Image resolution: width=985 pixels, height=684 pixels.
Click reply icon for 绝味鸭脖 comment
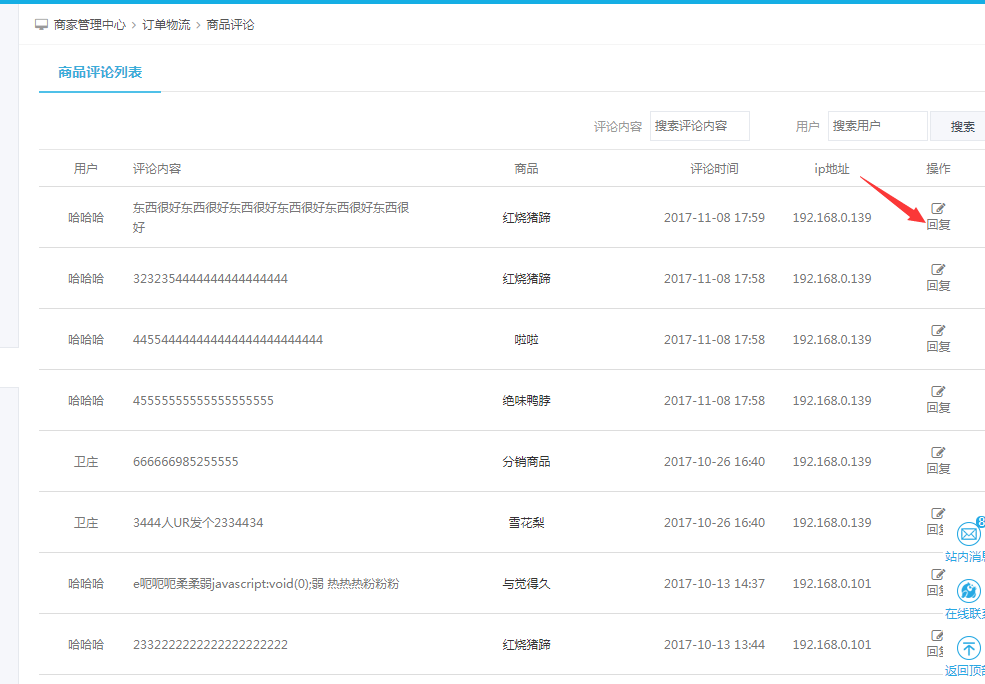(938, 392)
